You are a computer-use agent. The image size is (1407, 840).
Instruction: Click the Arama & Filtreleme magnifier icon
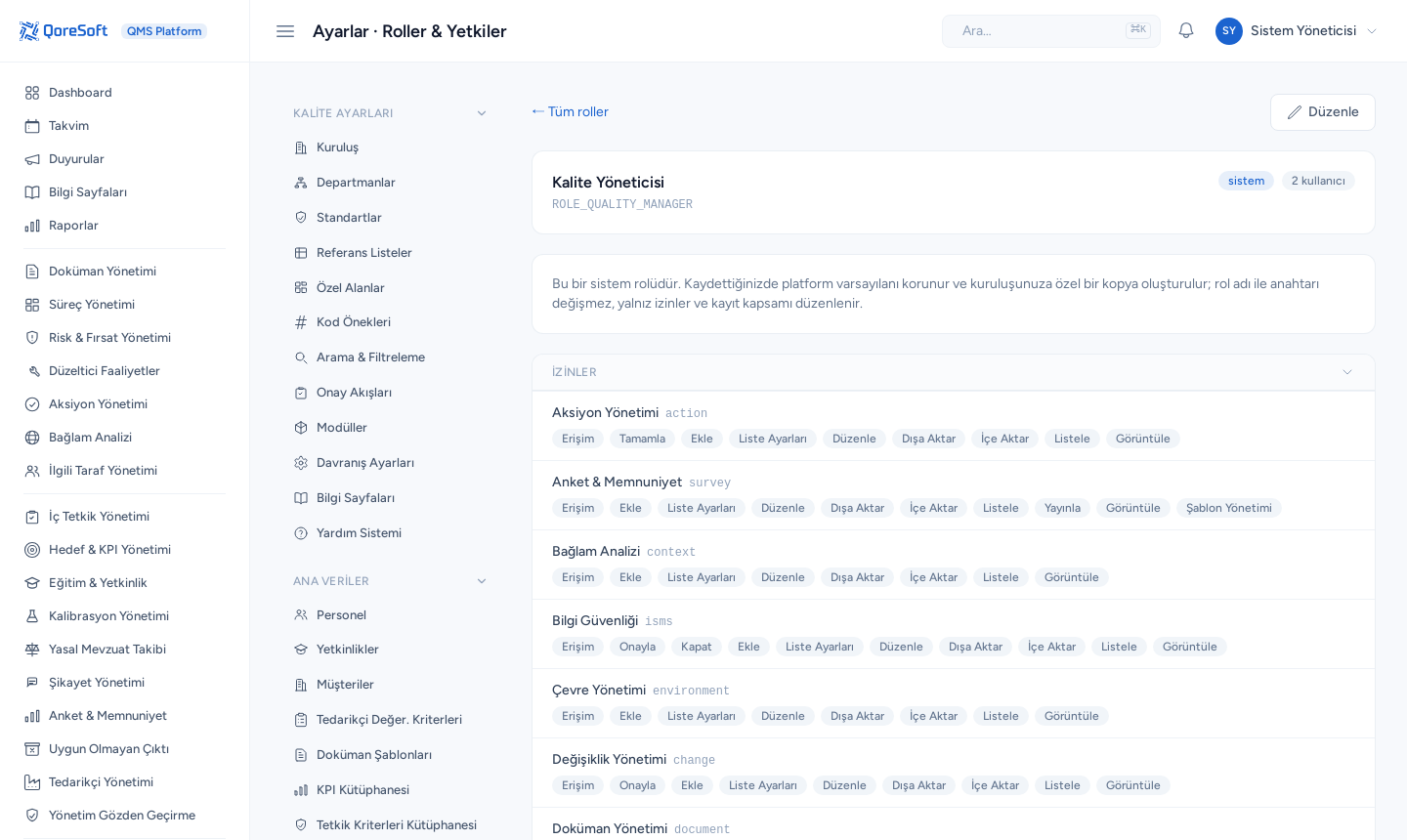(x=301, y=357)
